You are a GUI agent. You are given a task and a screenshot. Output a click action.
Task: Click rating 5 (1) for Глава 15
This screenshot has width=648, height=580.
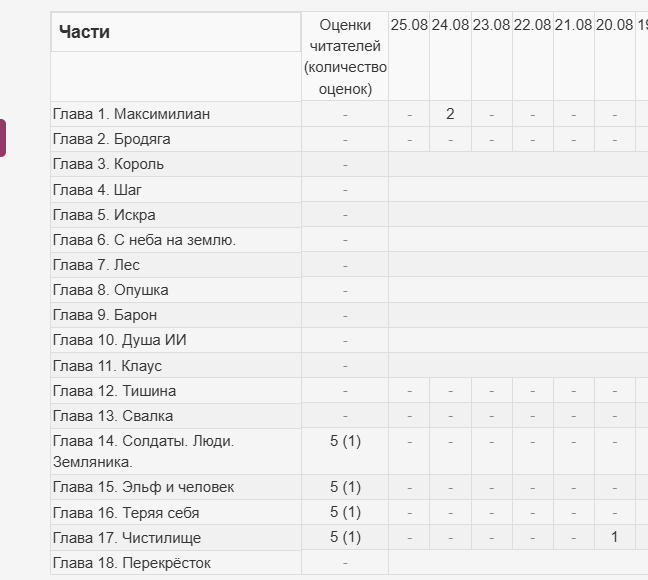pyautogui.click(x=345, y=487)
